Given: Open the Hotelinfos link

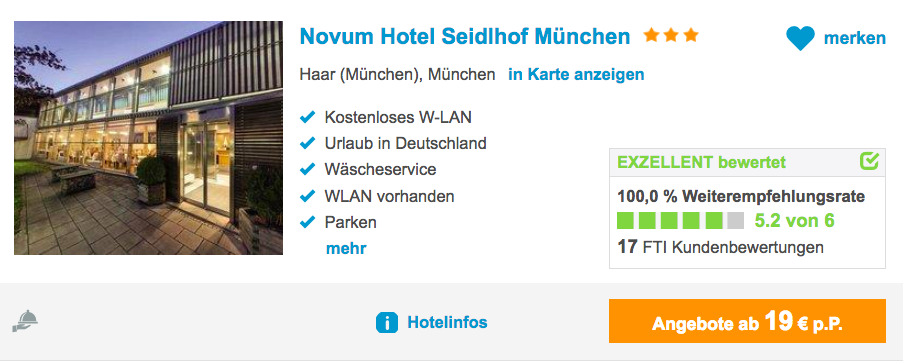Looking at the screenshot, I should pyautogui.click(x=447, y=322).
